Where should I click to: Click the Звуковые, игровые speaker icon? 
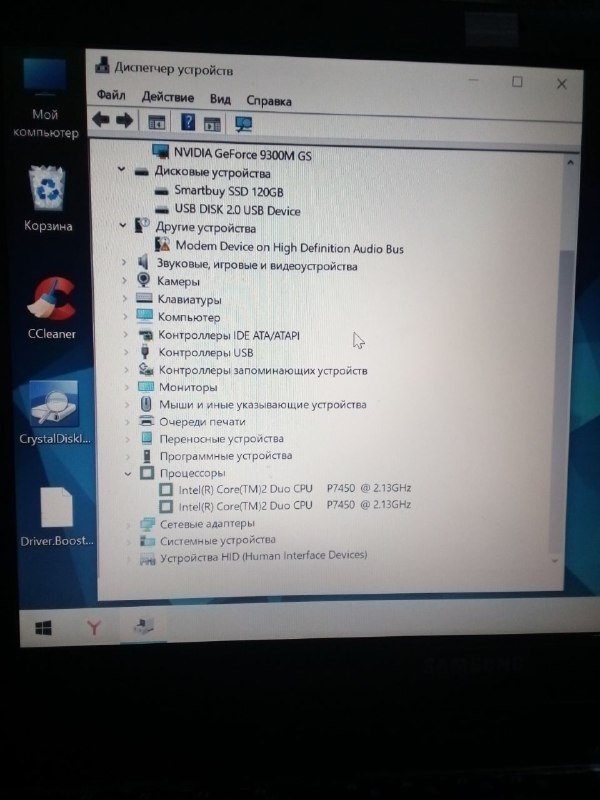pos(143,262)
